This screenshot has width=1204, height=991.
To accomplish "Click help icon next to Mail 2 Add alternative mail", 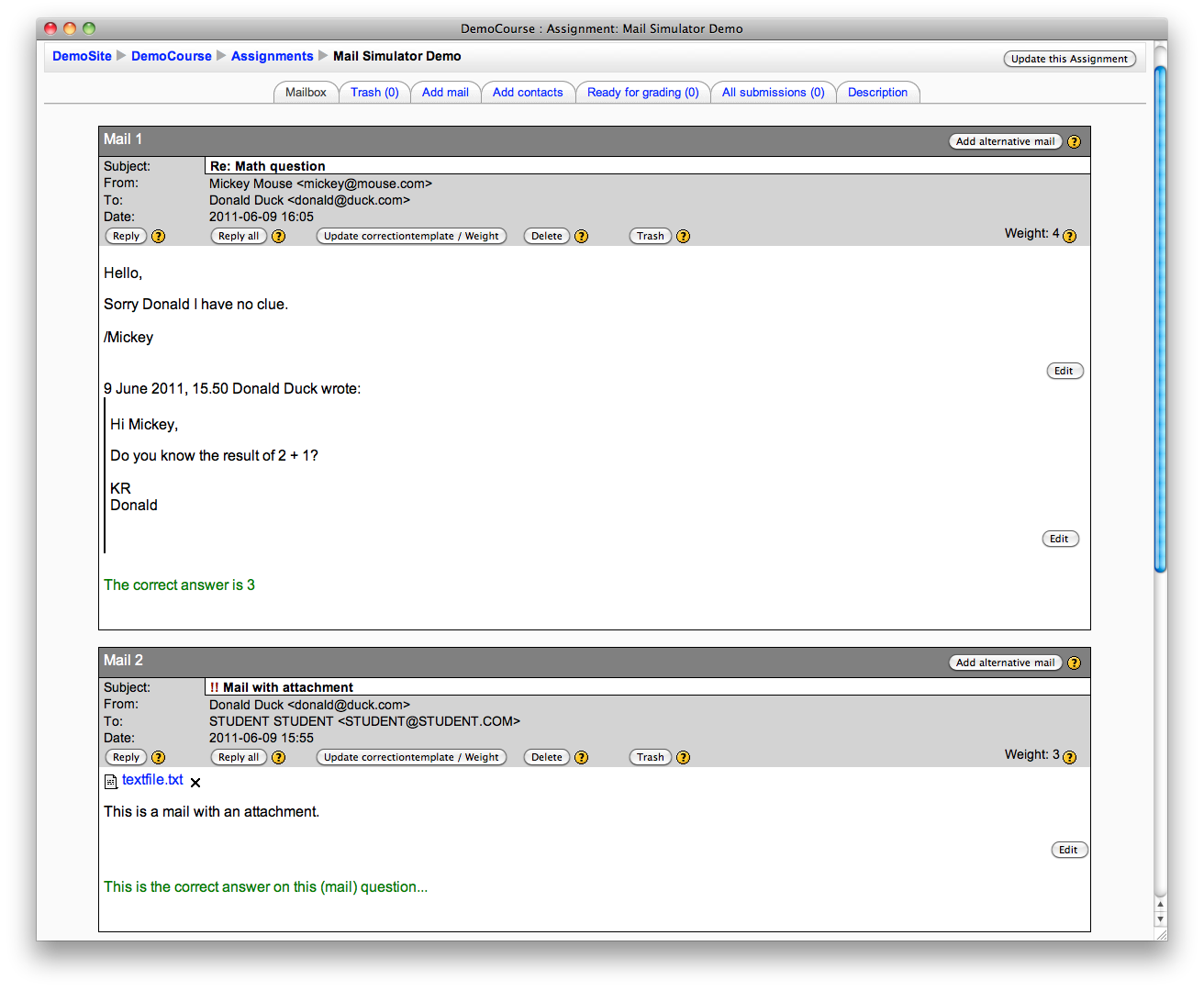I will pyautogui.click(x=1074, y=663).
